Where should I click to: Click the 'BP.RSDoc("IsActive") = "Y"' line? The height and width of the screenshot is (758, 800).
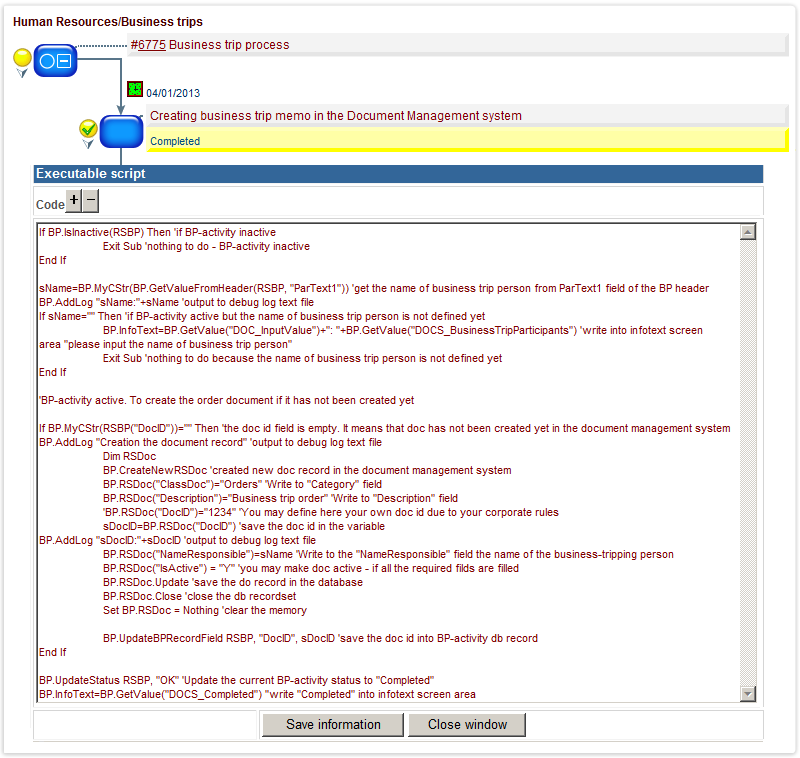click(311, 568)
